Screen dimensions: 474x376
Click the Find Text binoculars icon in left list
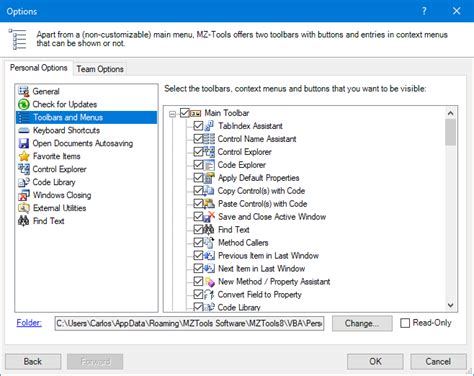coord(24,221)
